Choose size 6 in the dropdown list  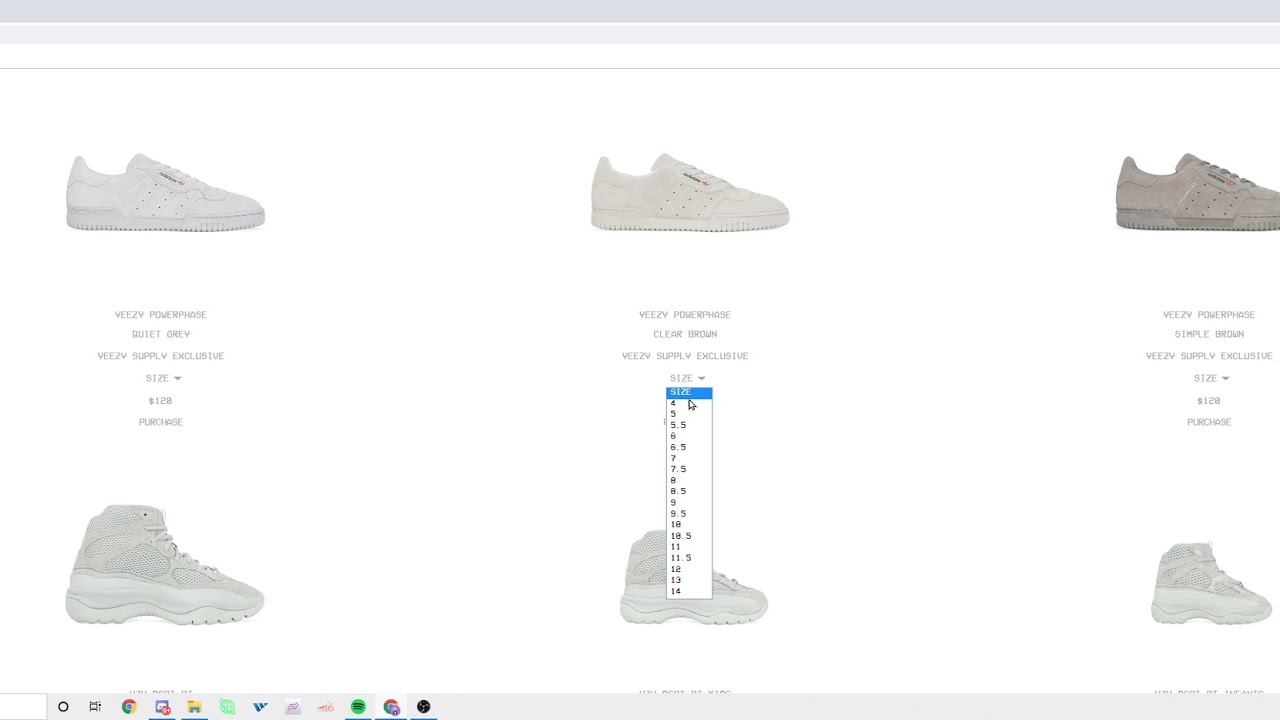click(x=689, y=436)
